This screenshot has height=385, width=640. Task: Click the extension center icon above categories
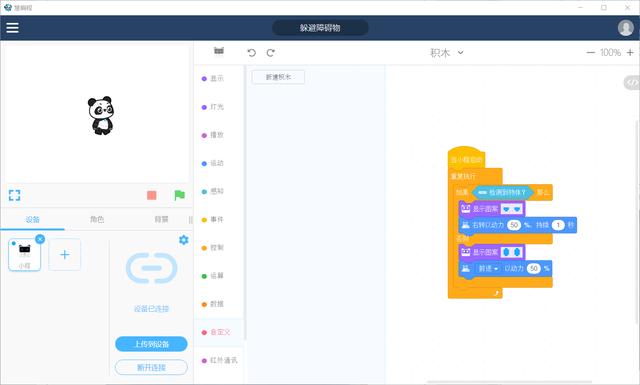tap(219, 51)
